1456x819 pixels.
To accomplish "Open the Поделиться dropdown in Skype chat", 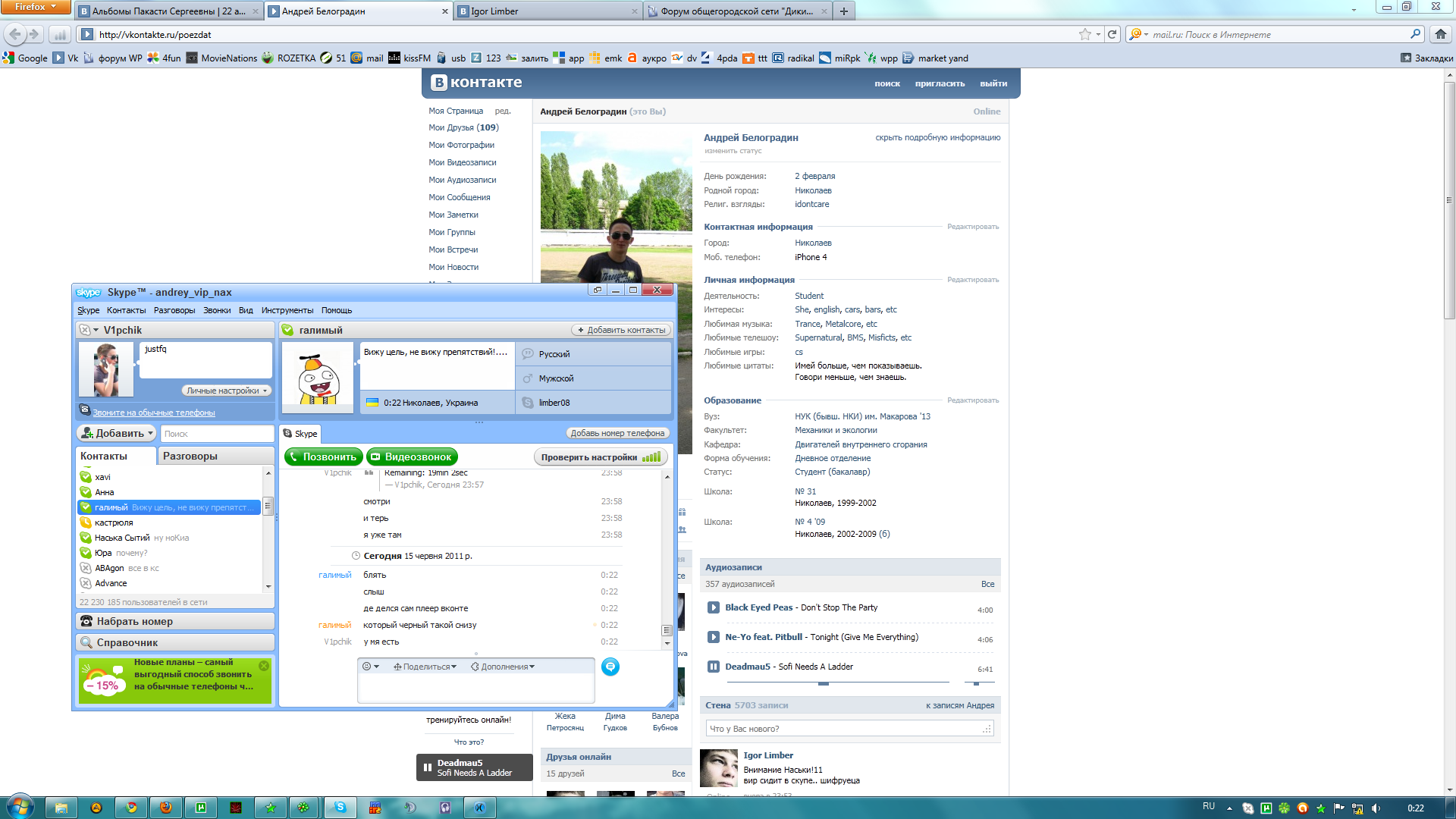I will [425, 667].
